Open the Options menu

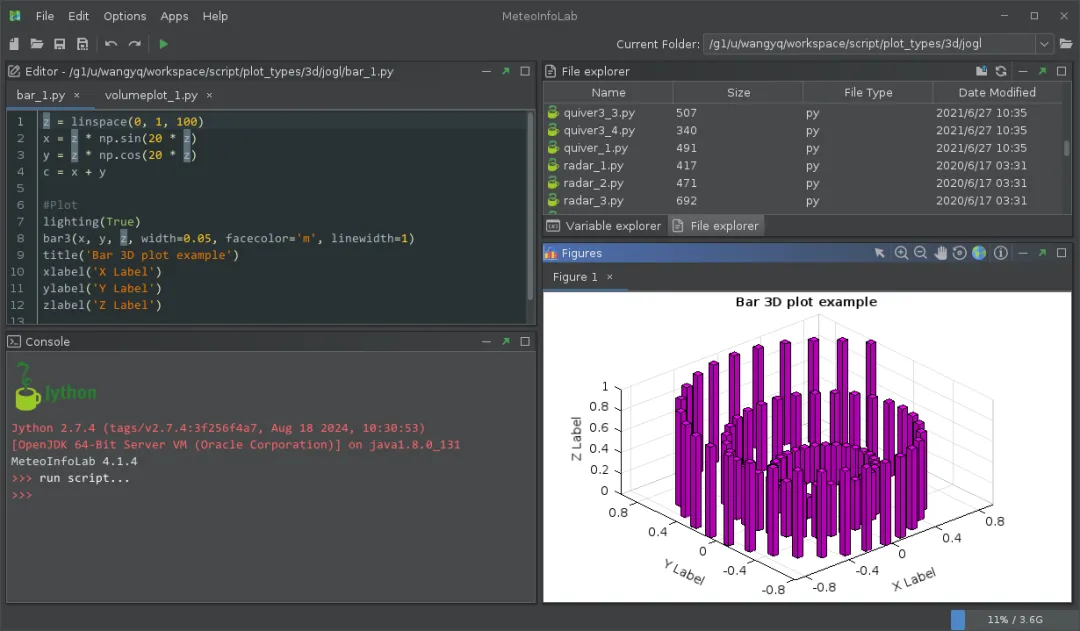coord(124,16)
